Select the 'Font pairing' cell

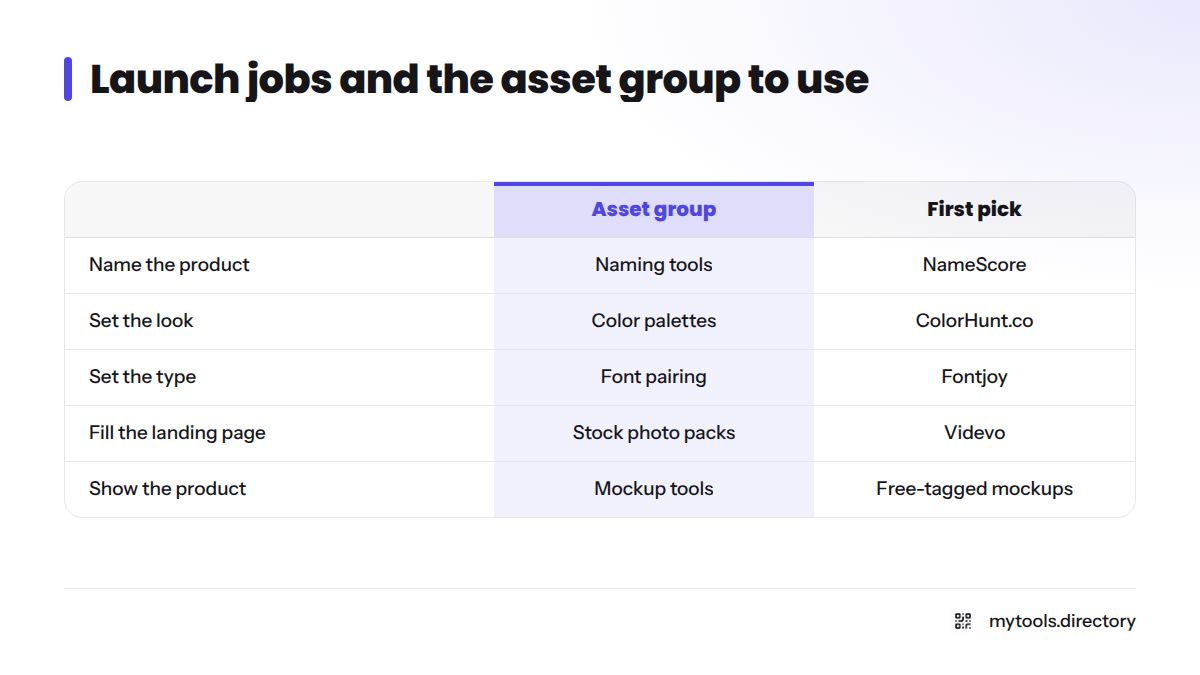654,377
